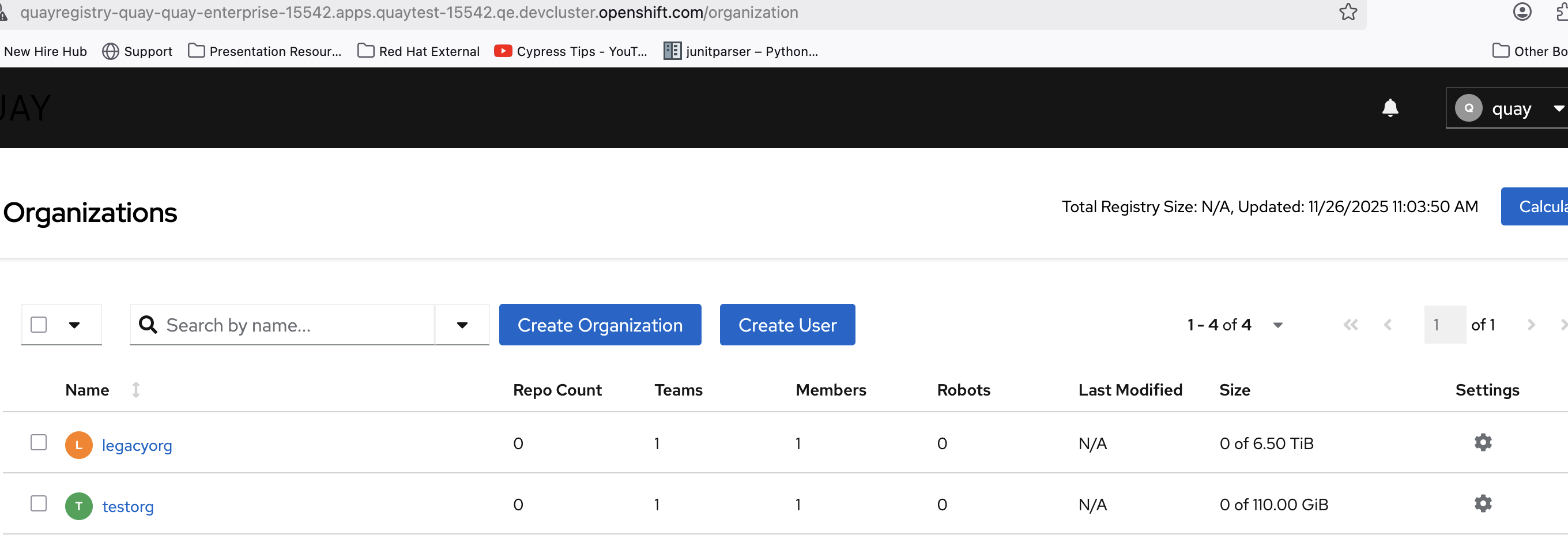The width and height of the screenshot is (1568, 542).
Task: Click the Name column sort icon
Action: point(135,390)
